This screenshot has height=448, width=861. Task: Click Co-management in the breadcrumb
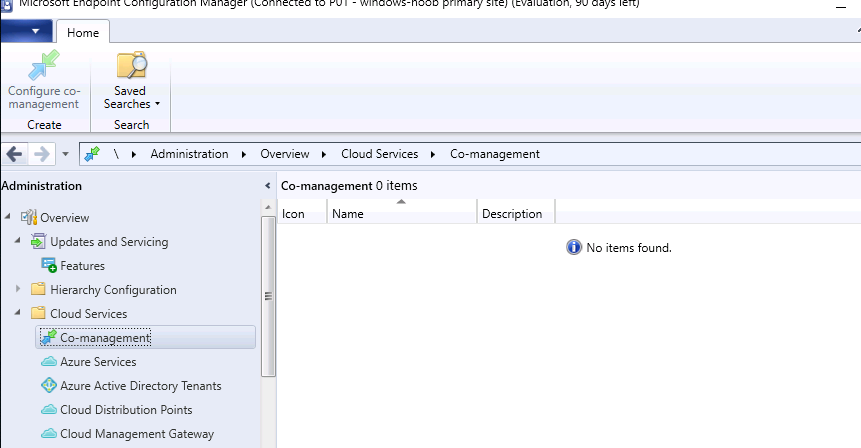click(495, 154)
